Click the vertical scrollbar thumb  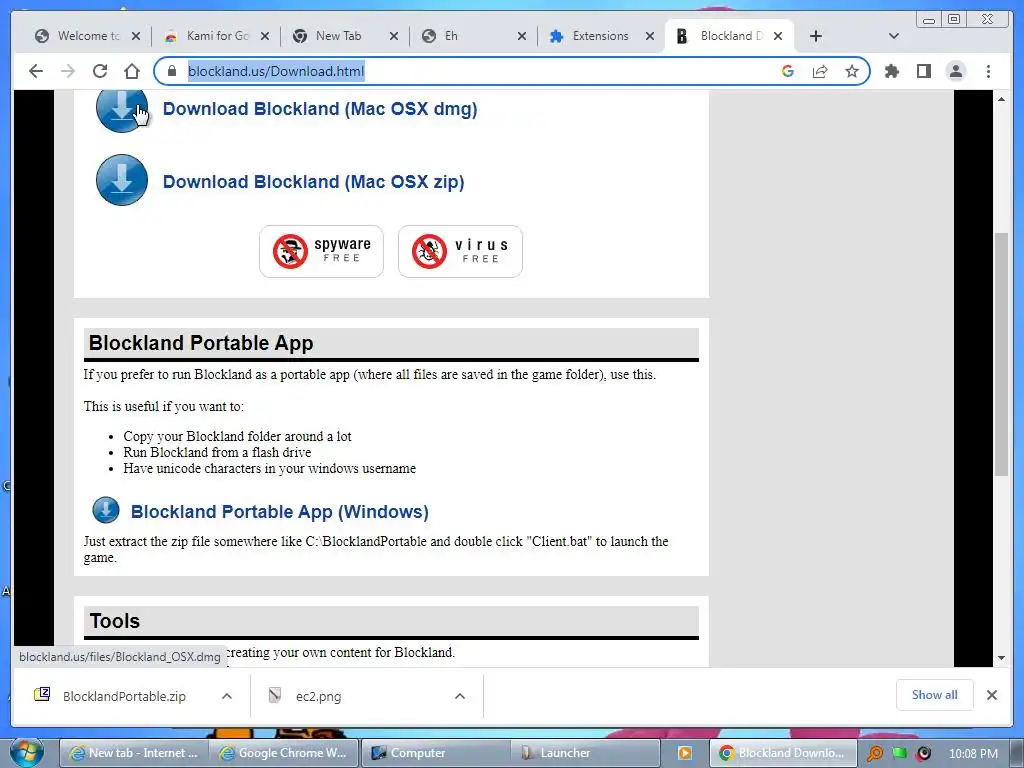[x=1001, y=354]
